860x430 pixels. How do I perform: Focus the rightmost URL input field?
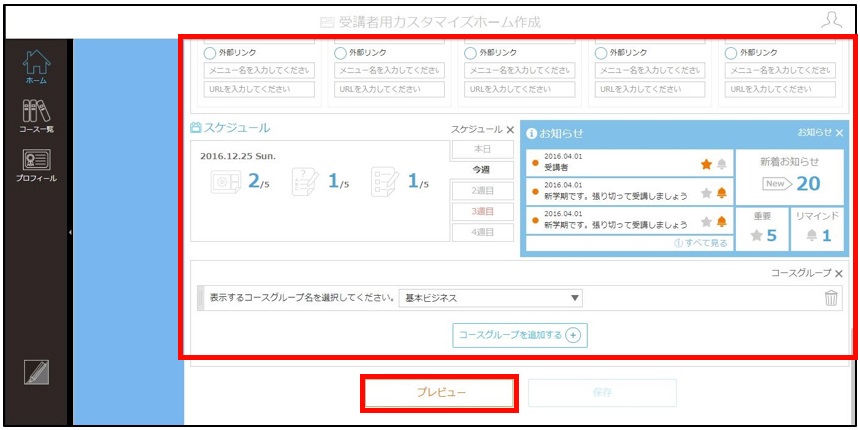[780, 89]
